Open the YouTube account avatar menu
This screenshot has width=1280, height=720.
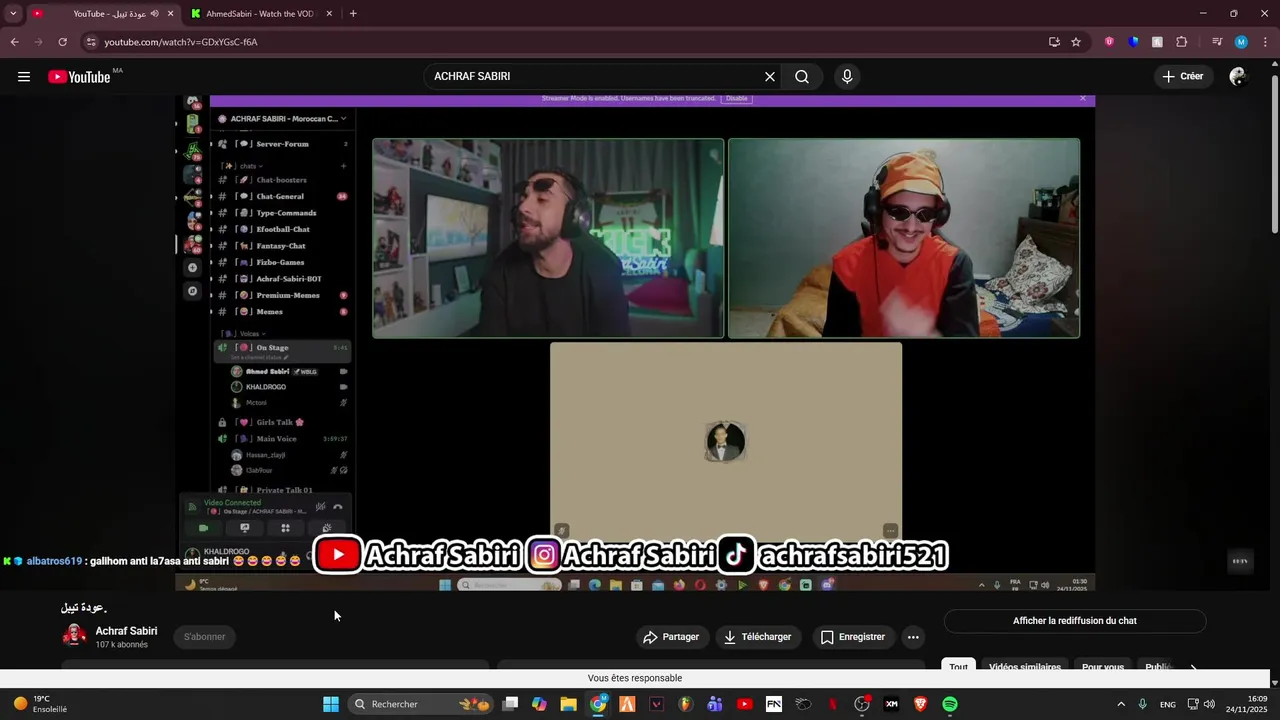[1238, 76]
